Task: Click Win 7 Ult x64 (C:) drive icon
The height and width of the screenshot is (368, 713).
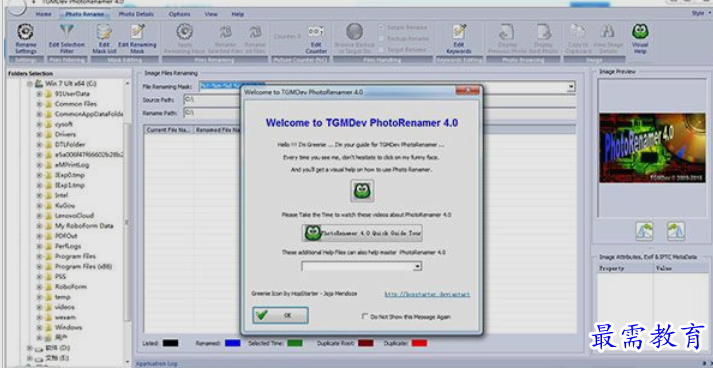Action: [x=39, y=84]
